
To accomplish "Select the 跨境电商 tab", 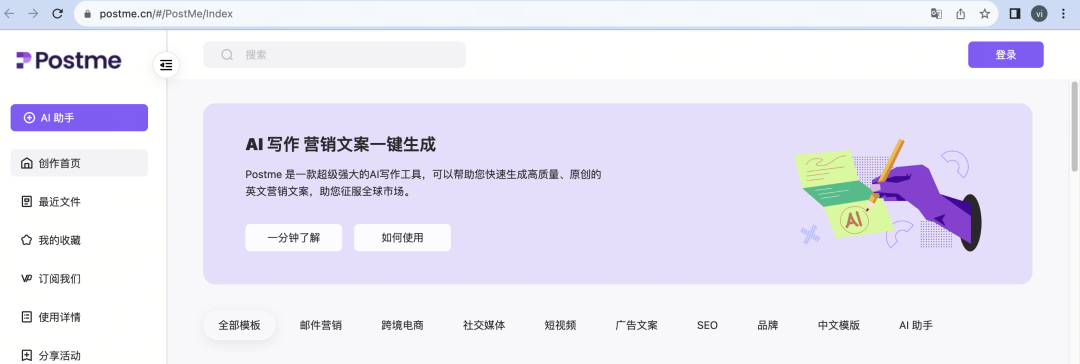I will tap(402, 325).
